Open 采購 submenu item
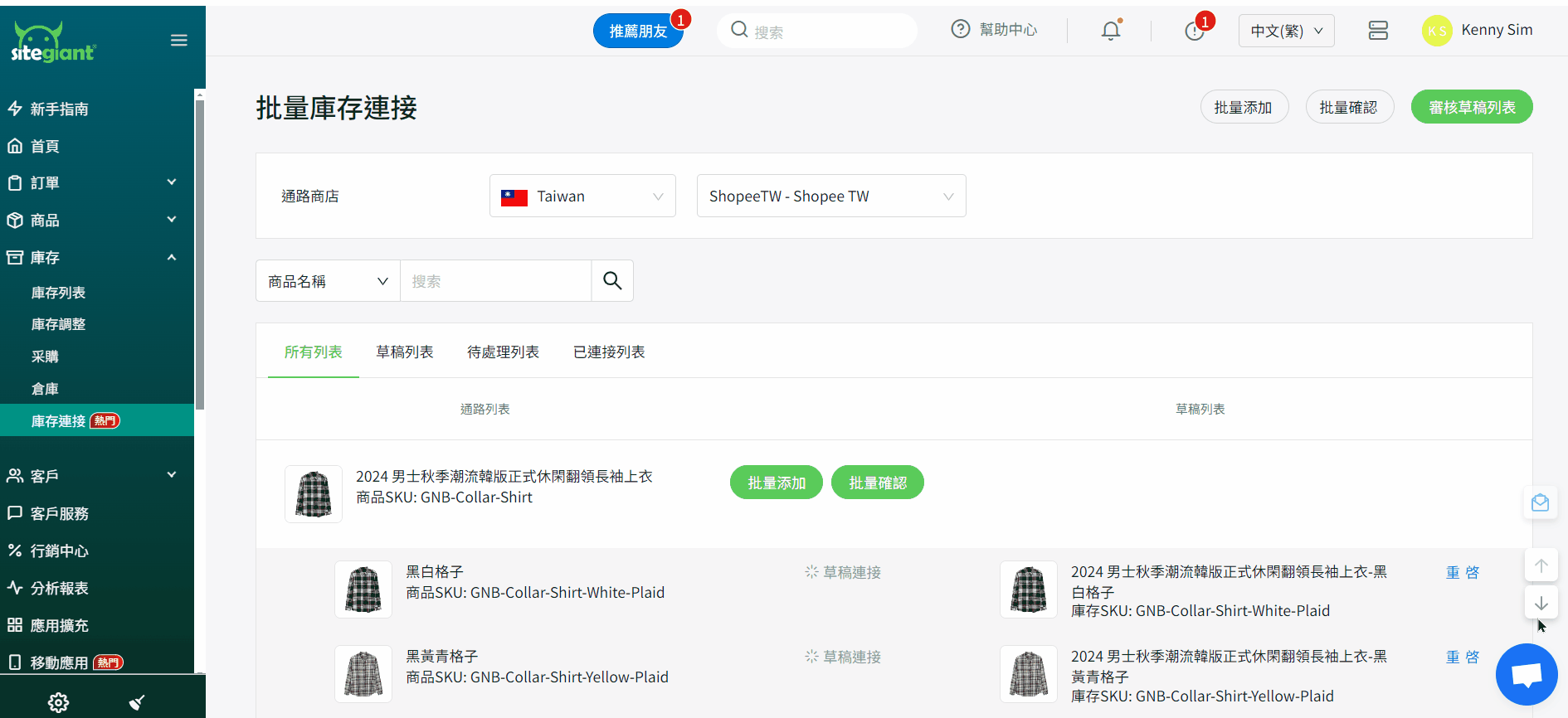Screen dimensions: 1568x718 pos(45,357)
